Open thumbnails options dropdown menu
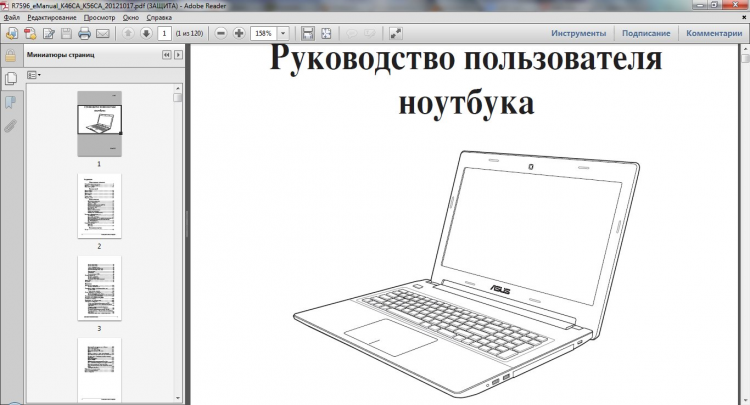 tap(33, 75)
